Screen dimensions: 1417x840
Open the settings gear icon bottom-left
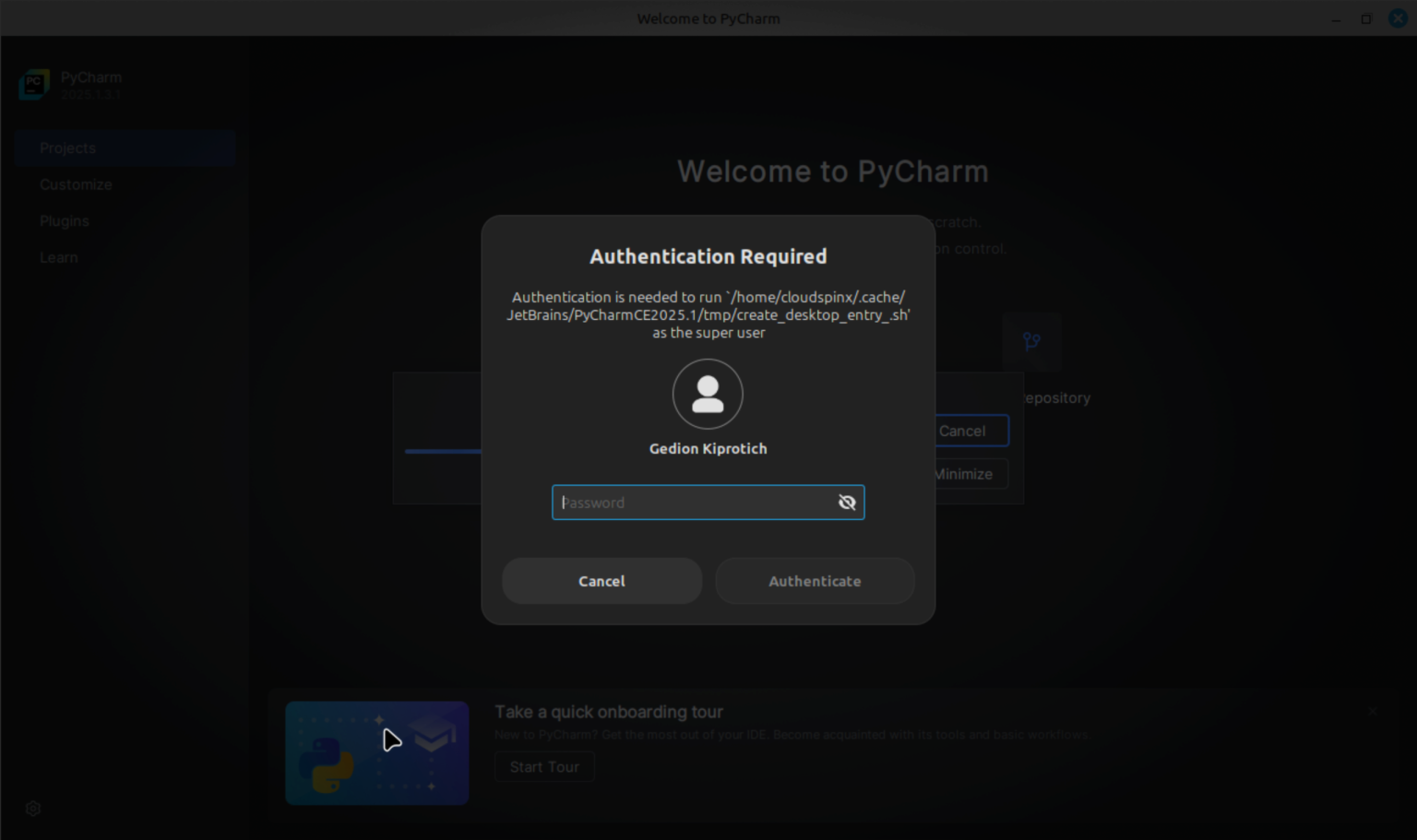coord(33,808)
